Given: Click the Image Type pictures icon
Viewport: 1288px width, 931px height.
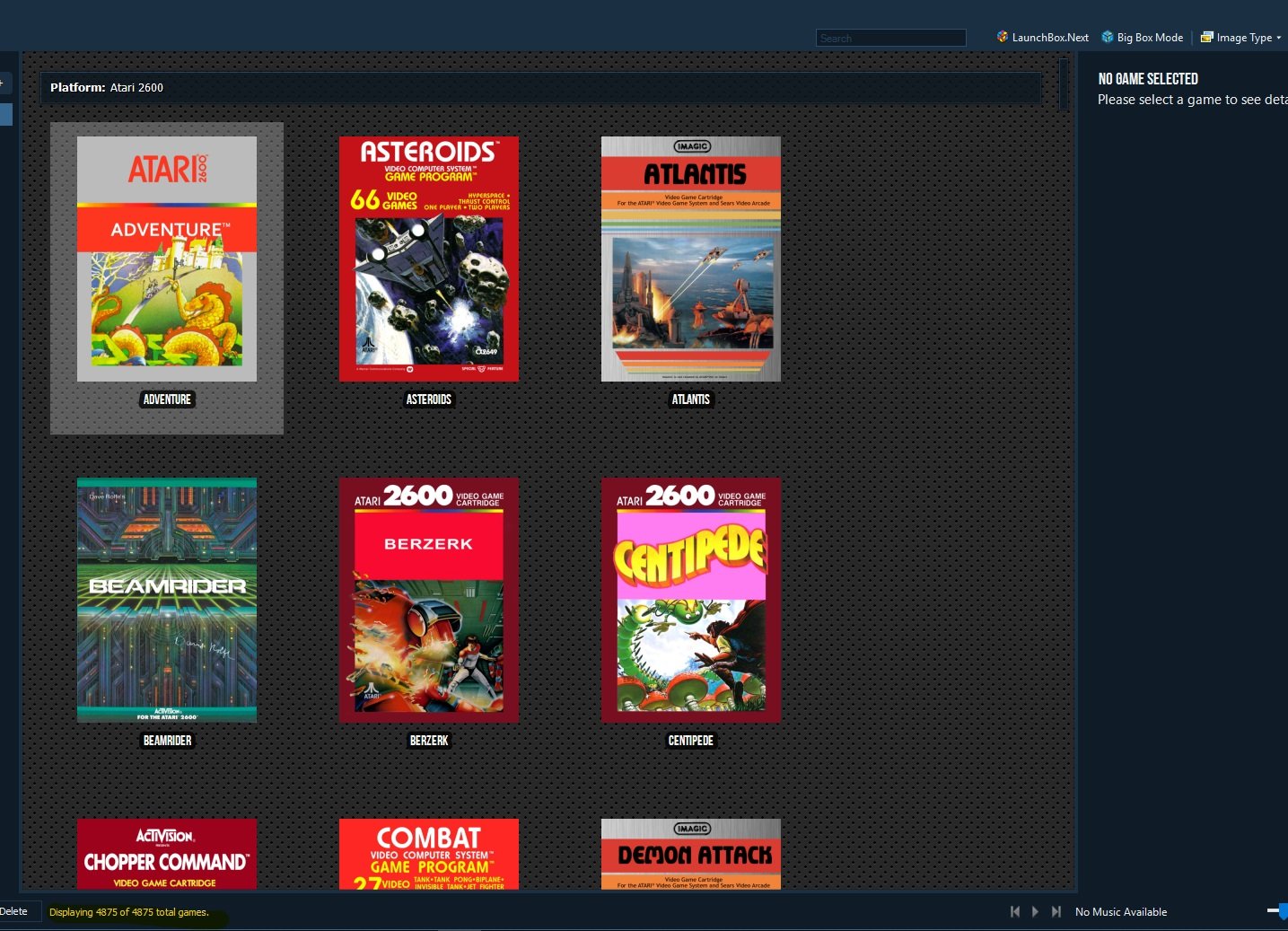Looking at the screenshot, I should click(1207, 37).
